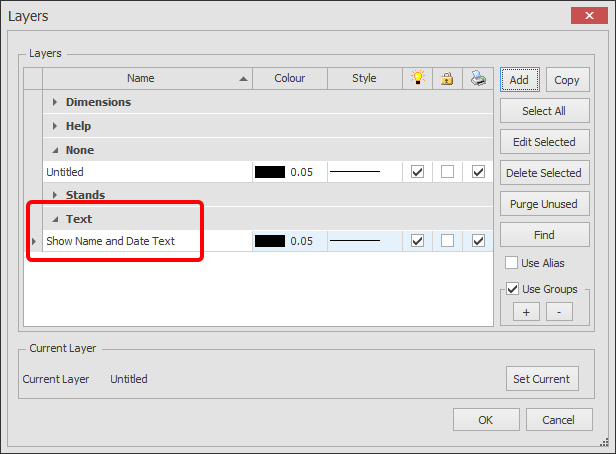Click Set Current button
Screen dimensions: 616x454
click(542, 379)
